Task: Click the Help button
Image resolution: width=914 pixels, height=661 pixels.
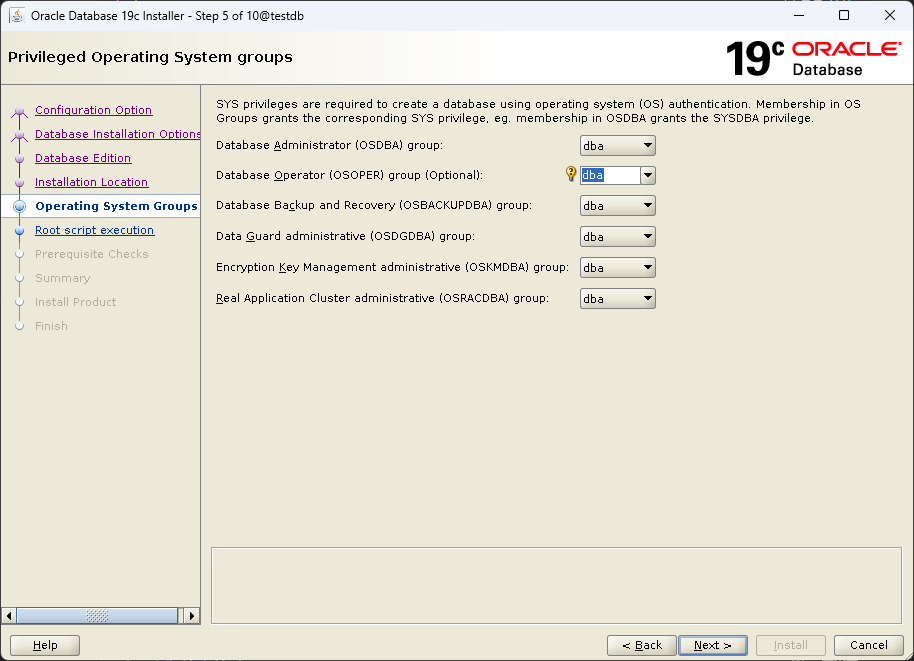Action: point(45,645)
